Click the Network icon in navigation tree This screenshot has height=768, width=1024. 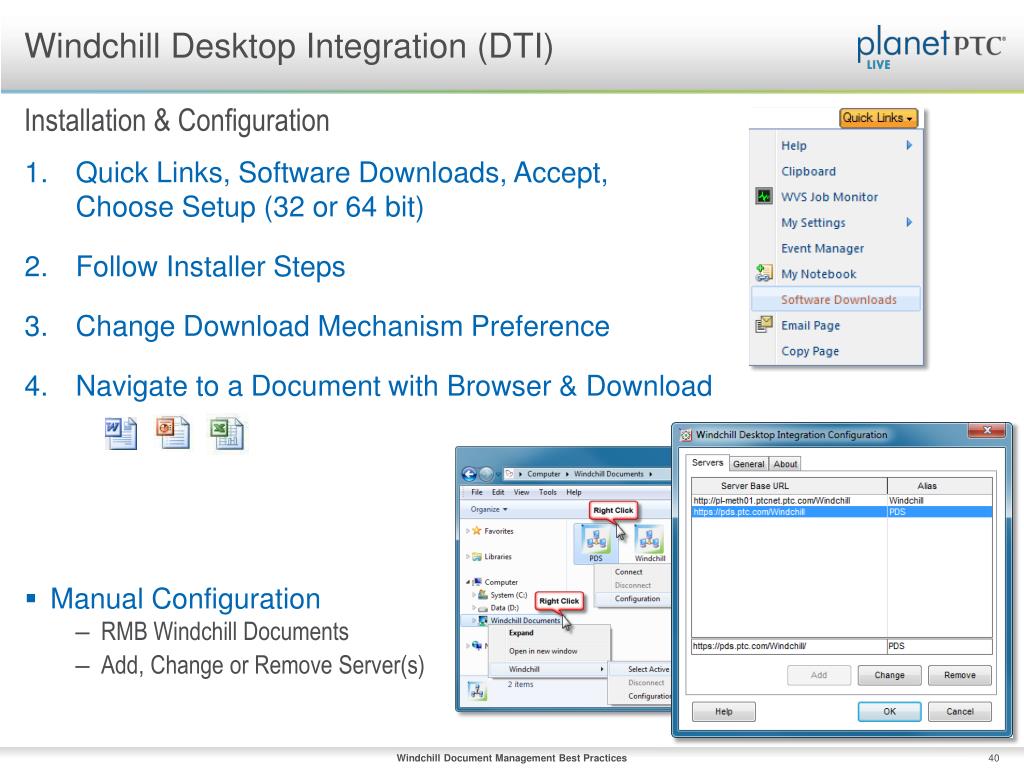pos(477,645)
